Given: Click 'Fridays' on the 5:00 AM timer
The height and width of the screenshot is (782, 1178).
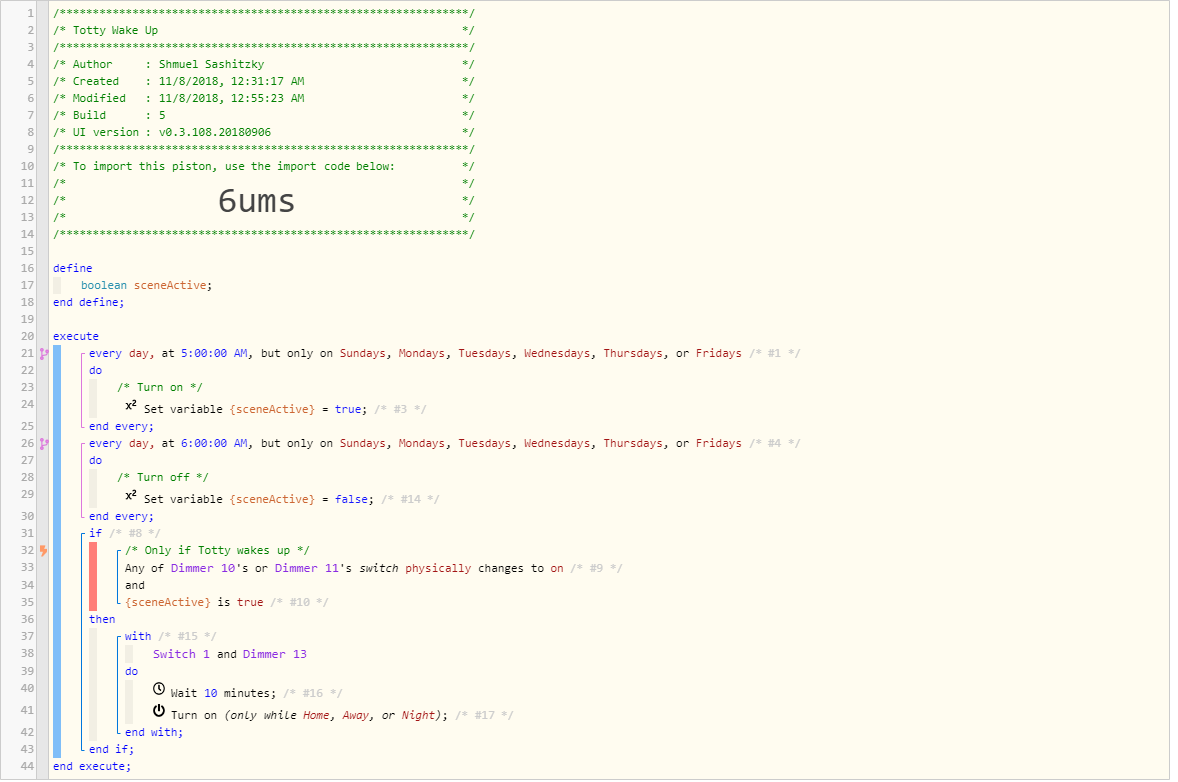Looking at the screenshot, I should tap(718, 353).
